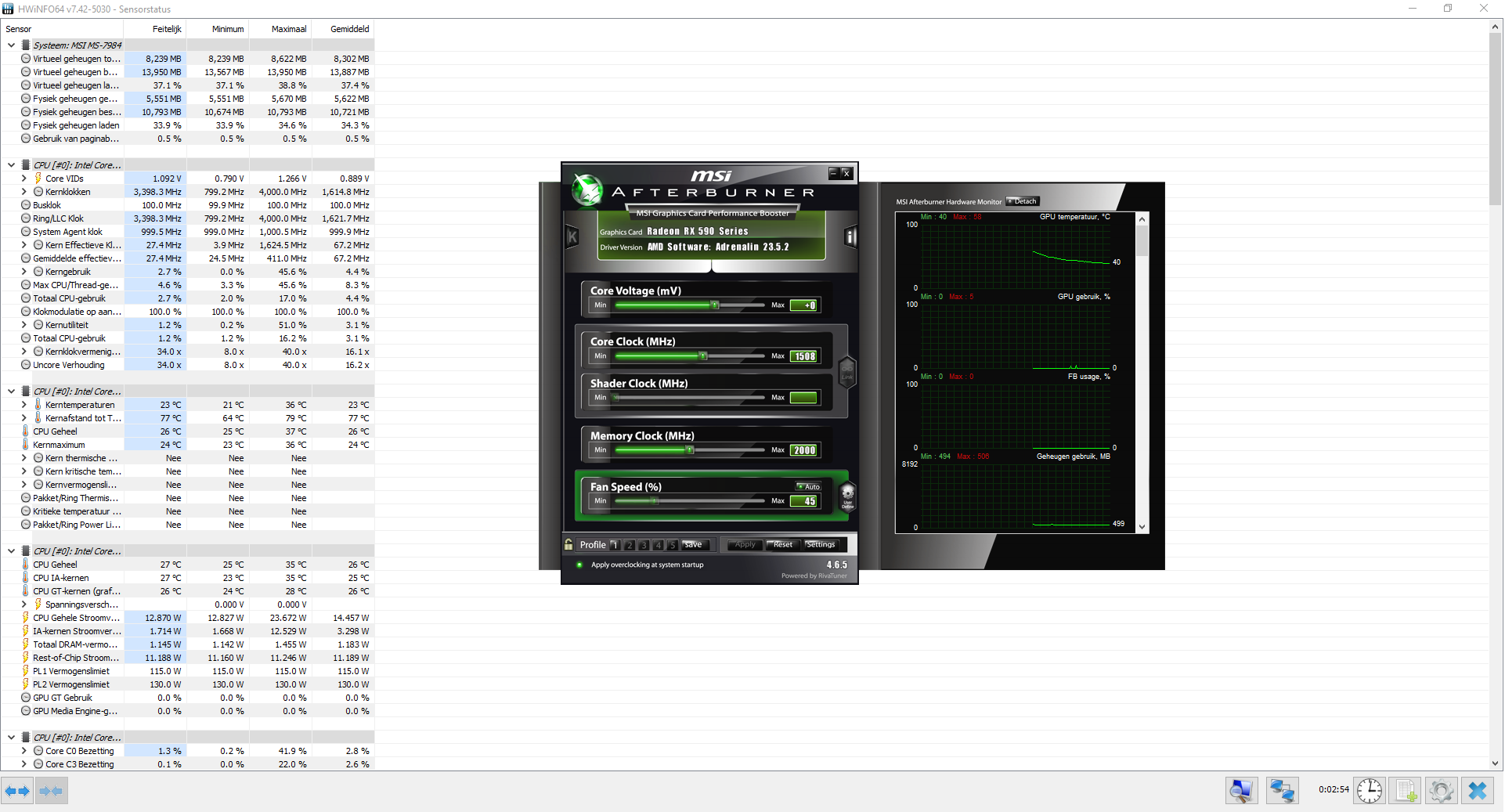1505x812 pixels.
Task: Click the expand-layout blue arrows icon in HWiNFO
Action: (x=17, y=791)
